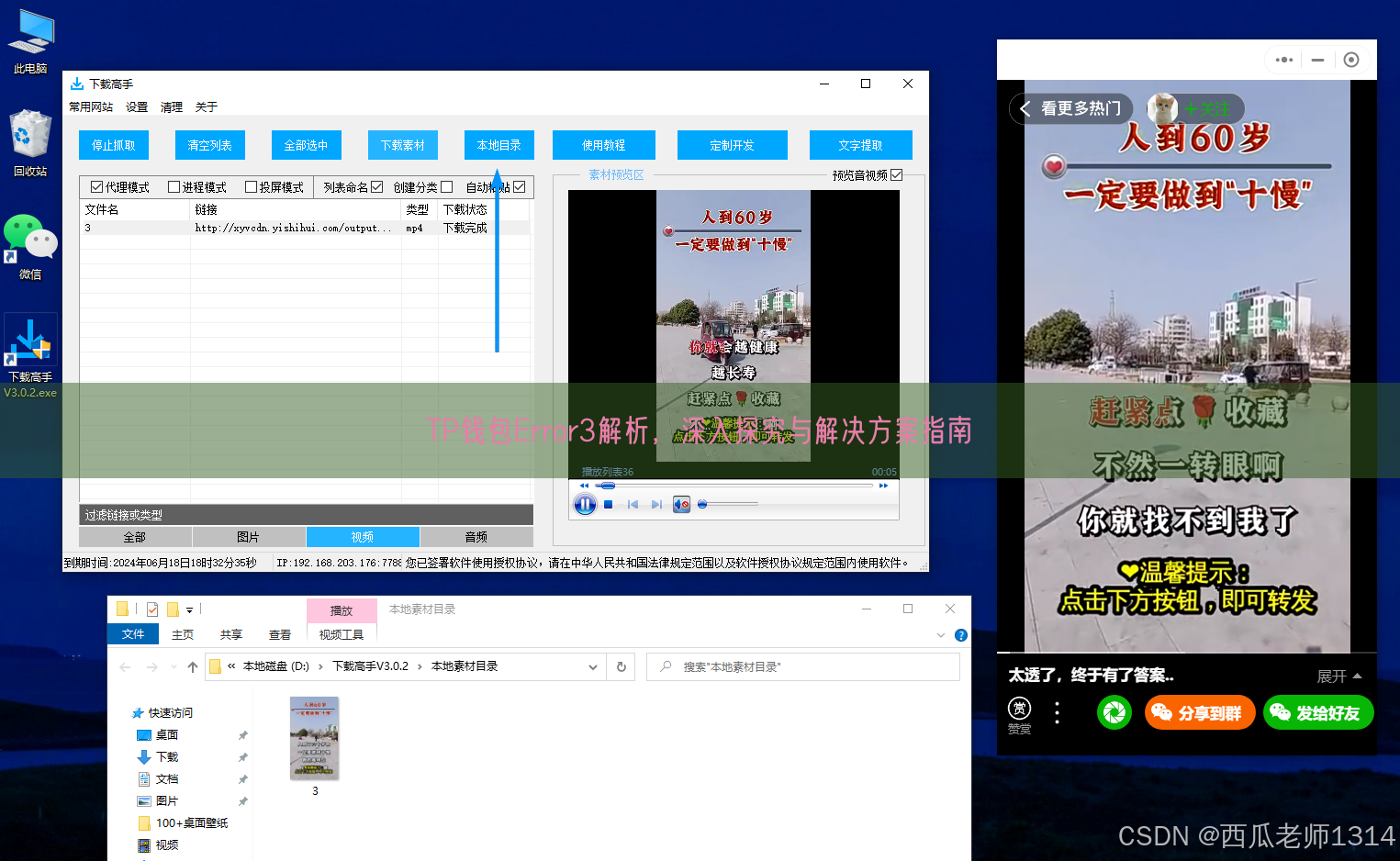Skip to next track in preview player
The width and height of the screenshot is (1400, 861).
click(656, 504)
